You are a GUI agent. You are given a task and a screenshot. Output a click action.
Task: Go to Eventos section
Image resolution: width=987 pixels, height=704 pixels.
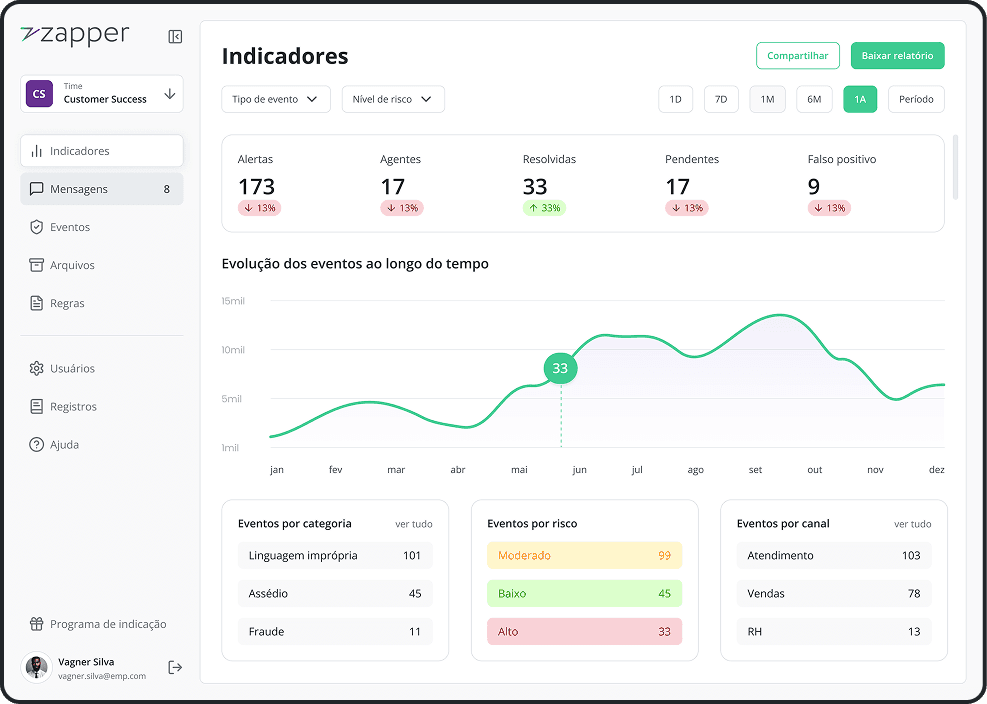click(102, 227)
